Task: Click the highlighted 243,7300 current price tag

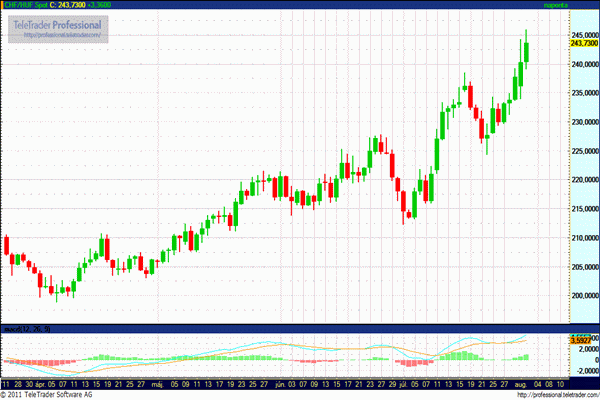Action: click(x=583, y=43)
